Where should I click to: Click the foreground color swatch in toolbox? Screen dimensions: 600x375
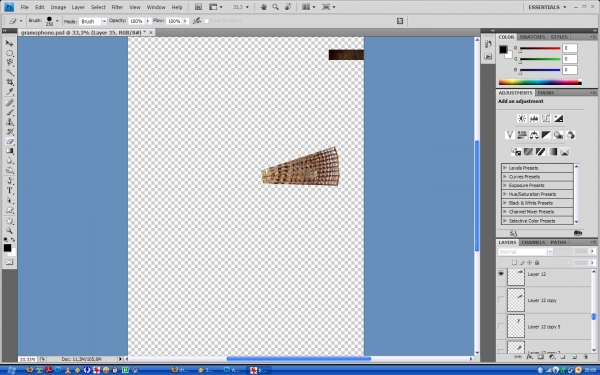(7, 248)
